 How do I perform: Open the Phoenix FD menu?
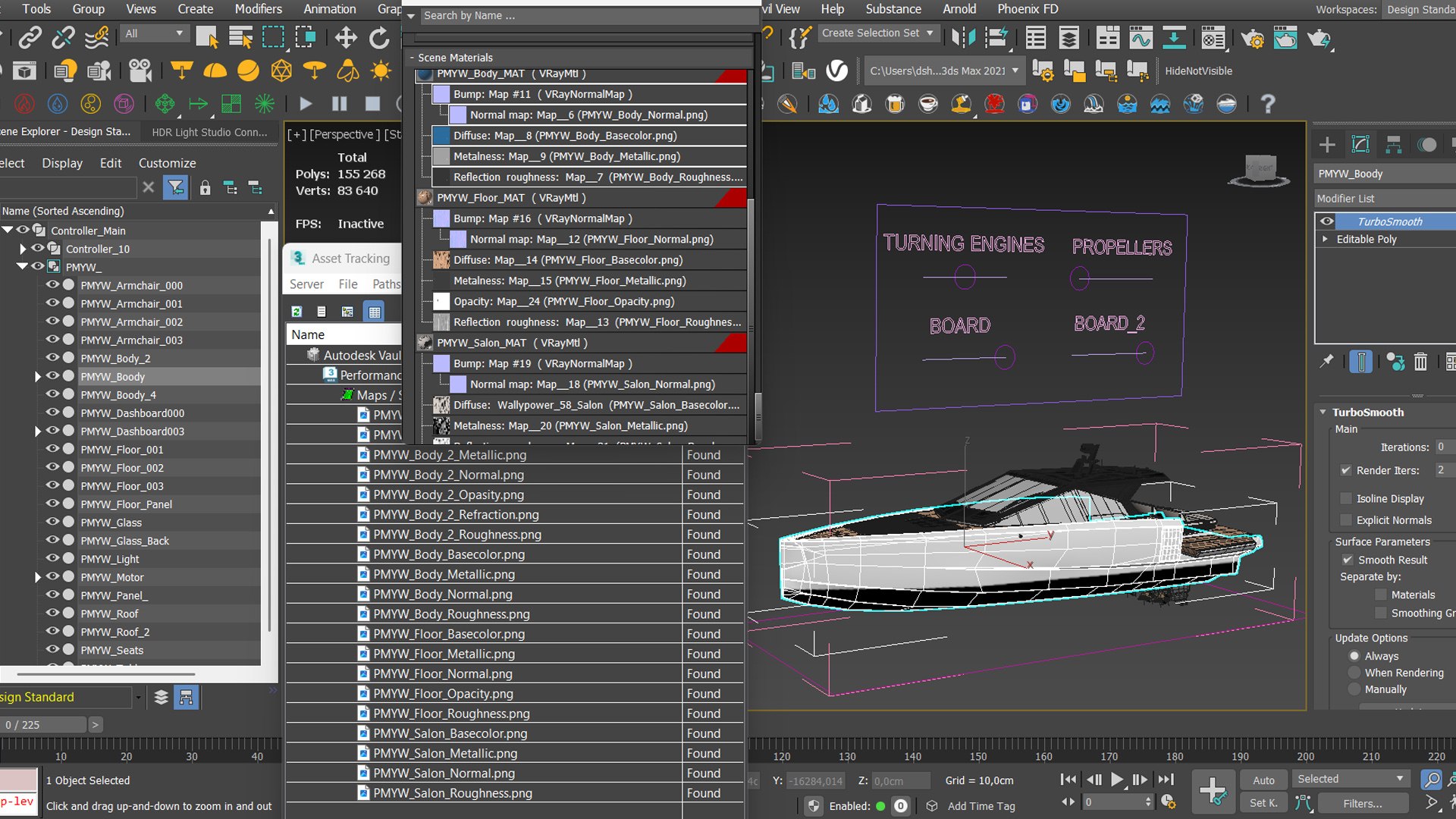(1028, 9)
